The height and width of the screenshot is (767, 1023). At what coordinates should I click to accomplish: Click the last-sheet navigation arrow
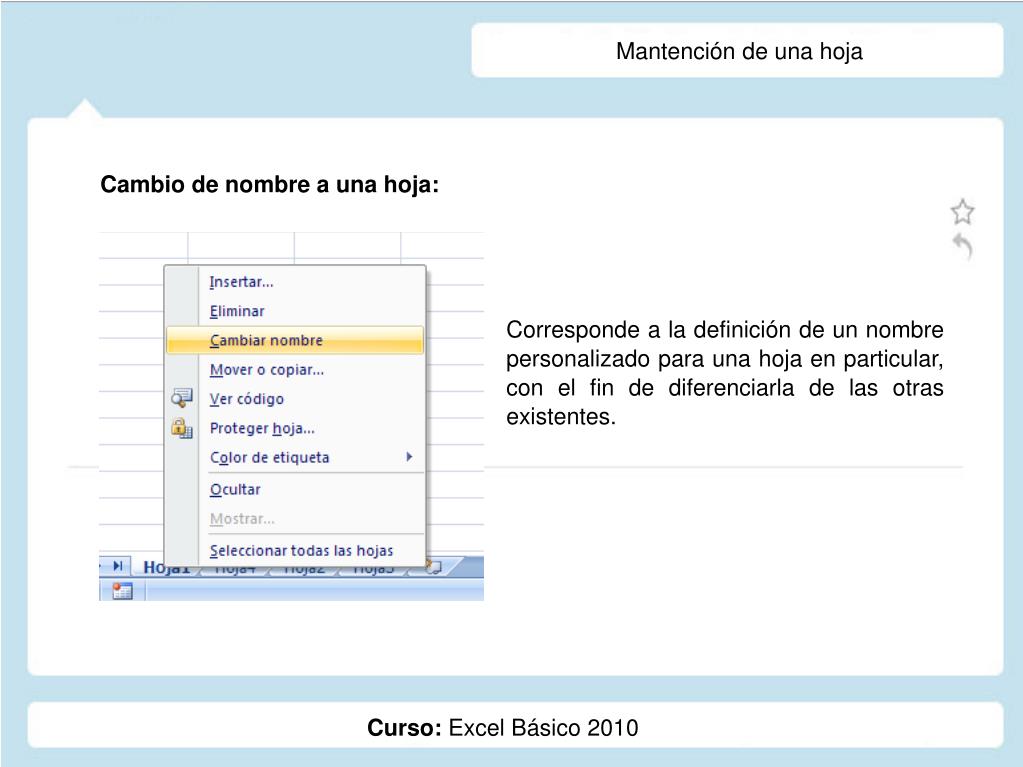117,565
